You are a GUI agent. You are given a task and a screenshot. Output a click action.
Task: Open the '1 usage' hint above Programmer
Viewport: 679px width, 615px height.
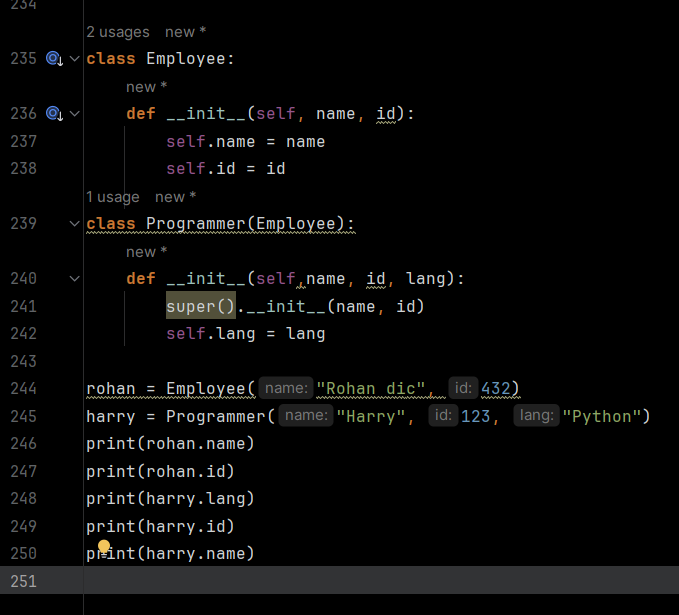pyautogui.click(x=113, y=197)
